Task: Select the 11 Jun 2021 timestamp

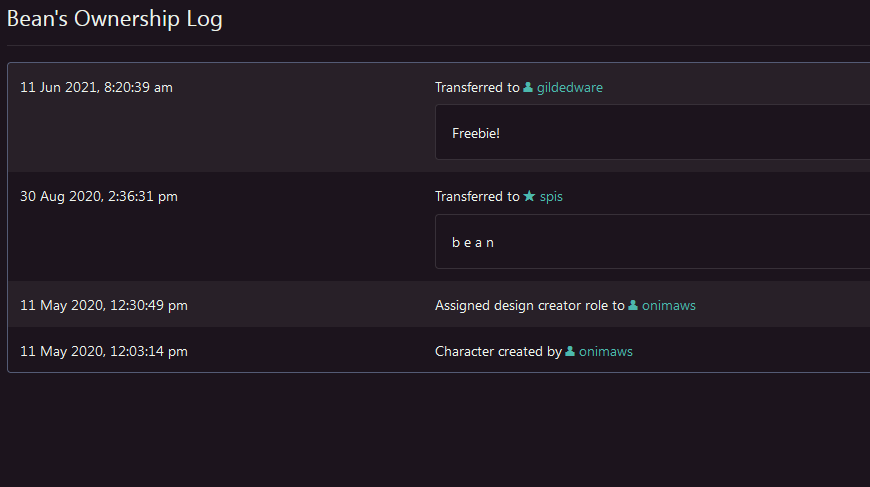Action: pos(96,88)
